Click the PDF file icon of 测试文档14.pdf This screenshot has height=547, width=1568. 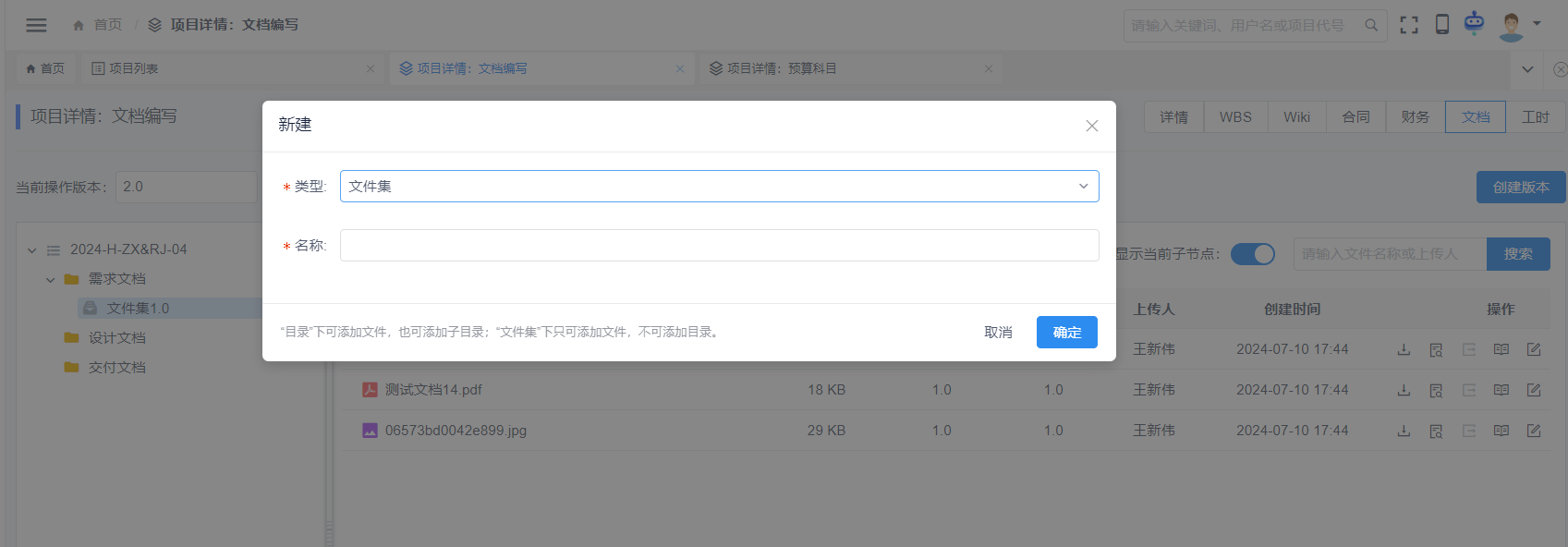coord(370,390)
